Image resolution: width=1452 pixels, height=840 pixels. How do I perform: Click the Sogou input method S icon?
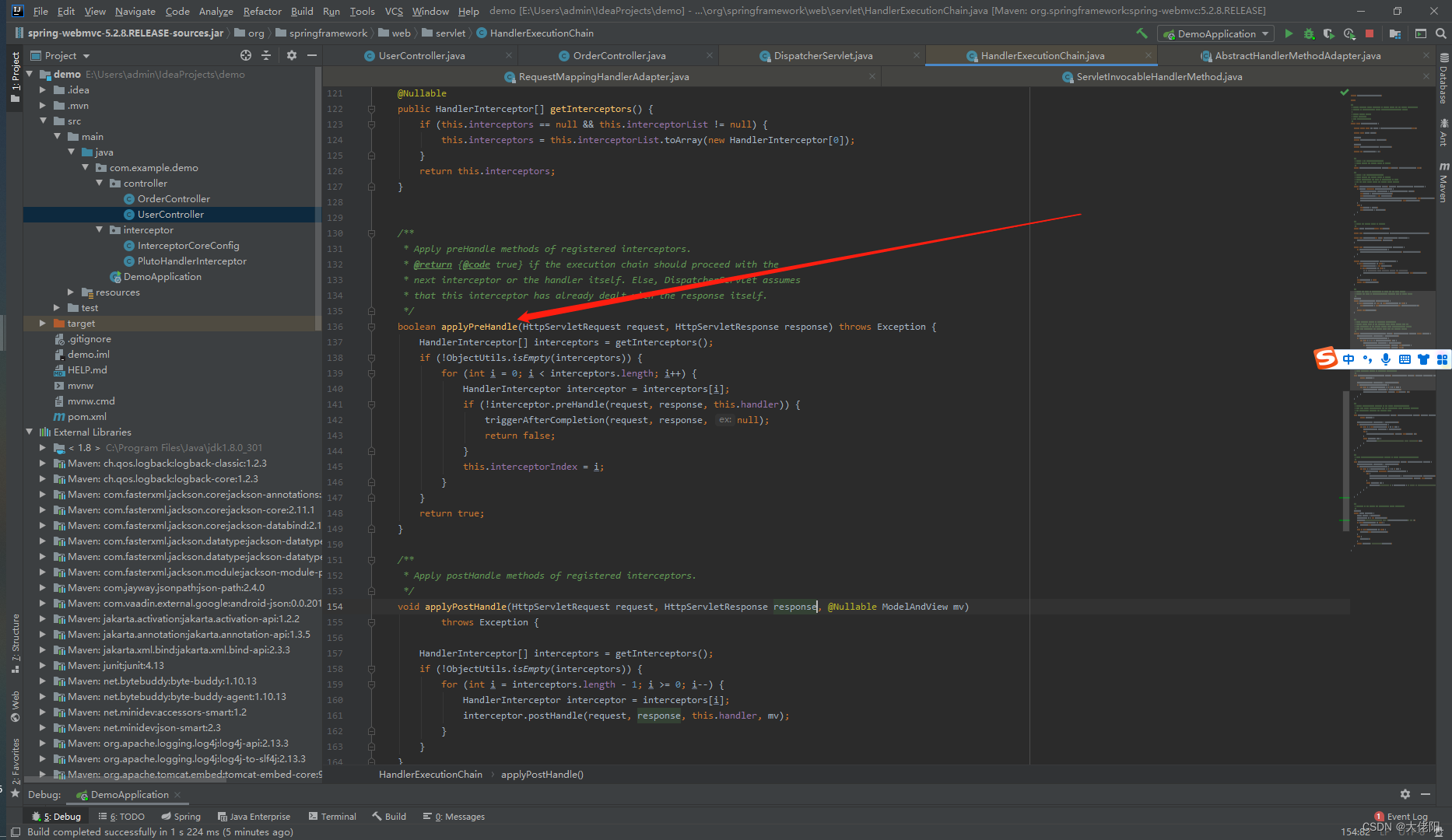click(x=1326, y=359)
